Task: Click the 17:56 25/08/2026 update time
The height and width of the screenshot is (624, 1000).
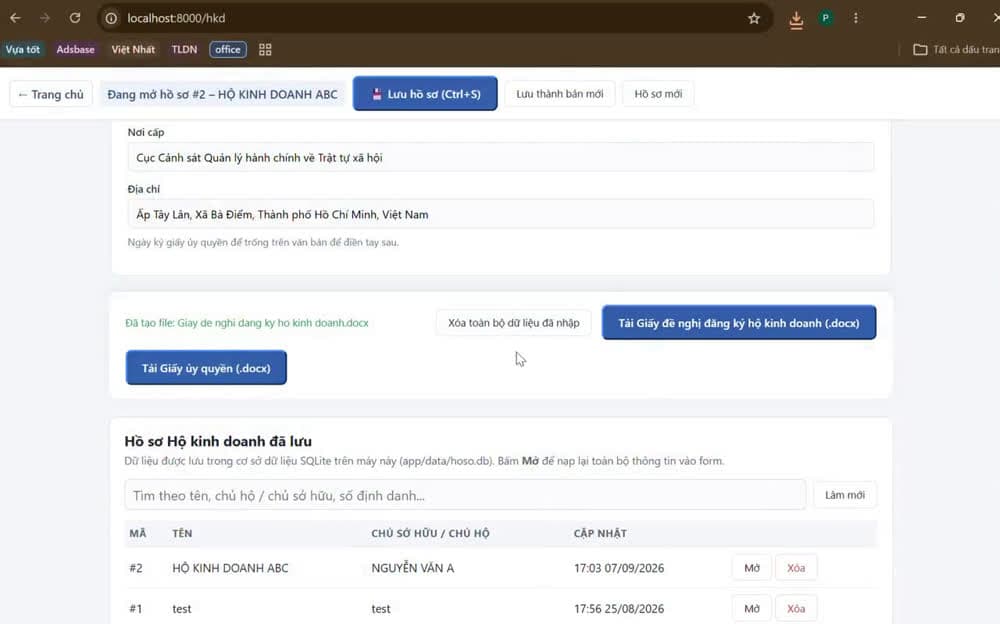Action: pyautogui.click(x=619, y=609)
